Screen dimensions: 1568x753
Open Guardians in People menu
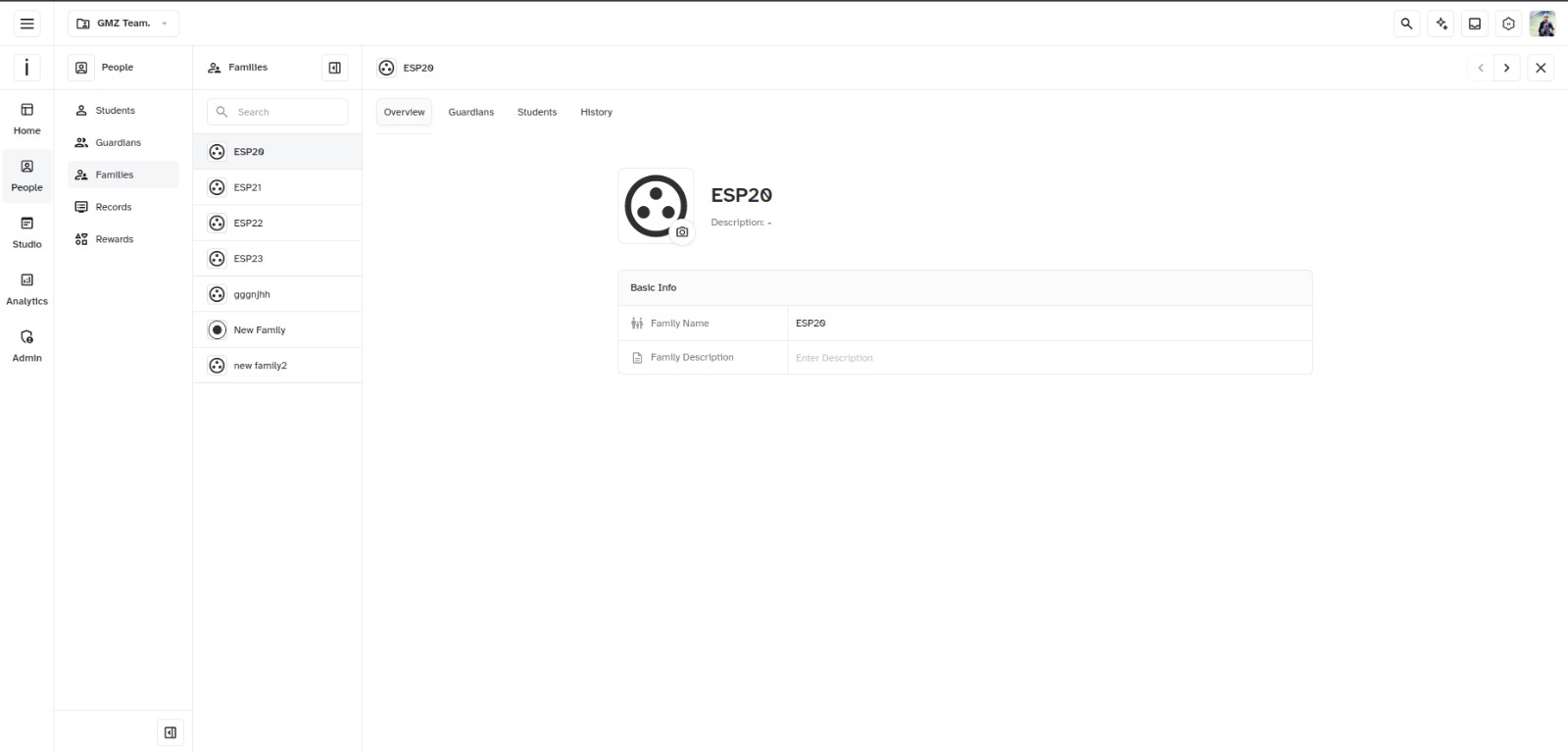pyautogui.click(x=123, y=143)
